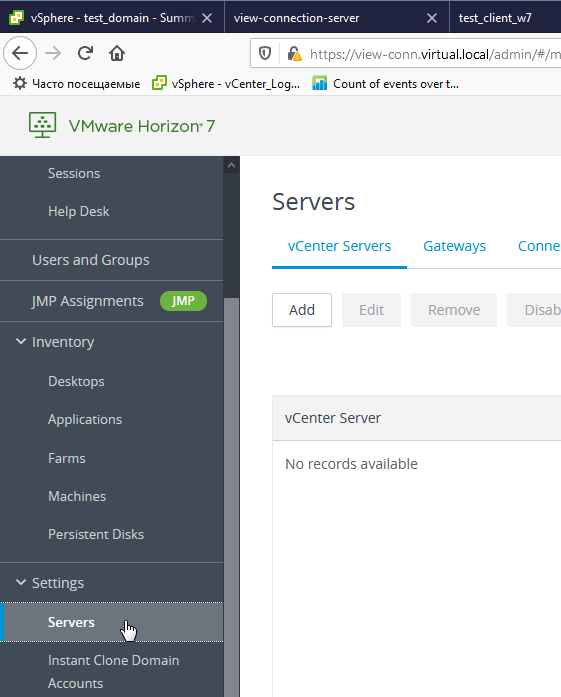Switch to the test_client_w7 browser tab

[x=505, y=18]
